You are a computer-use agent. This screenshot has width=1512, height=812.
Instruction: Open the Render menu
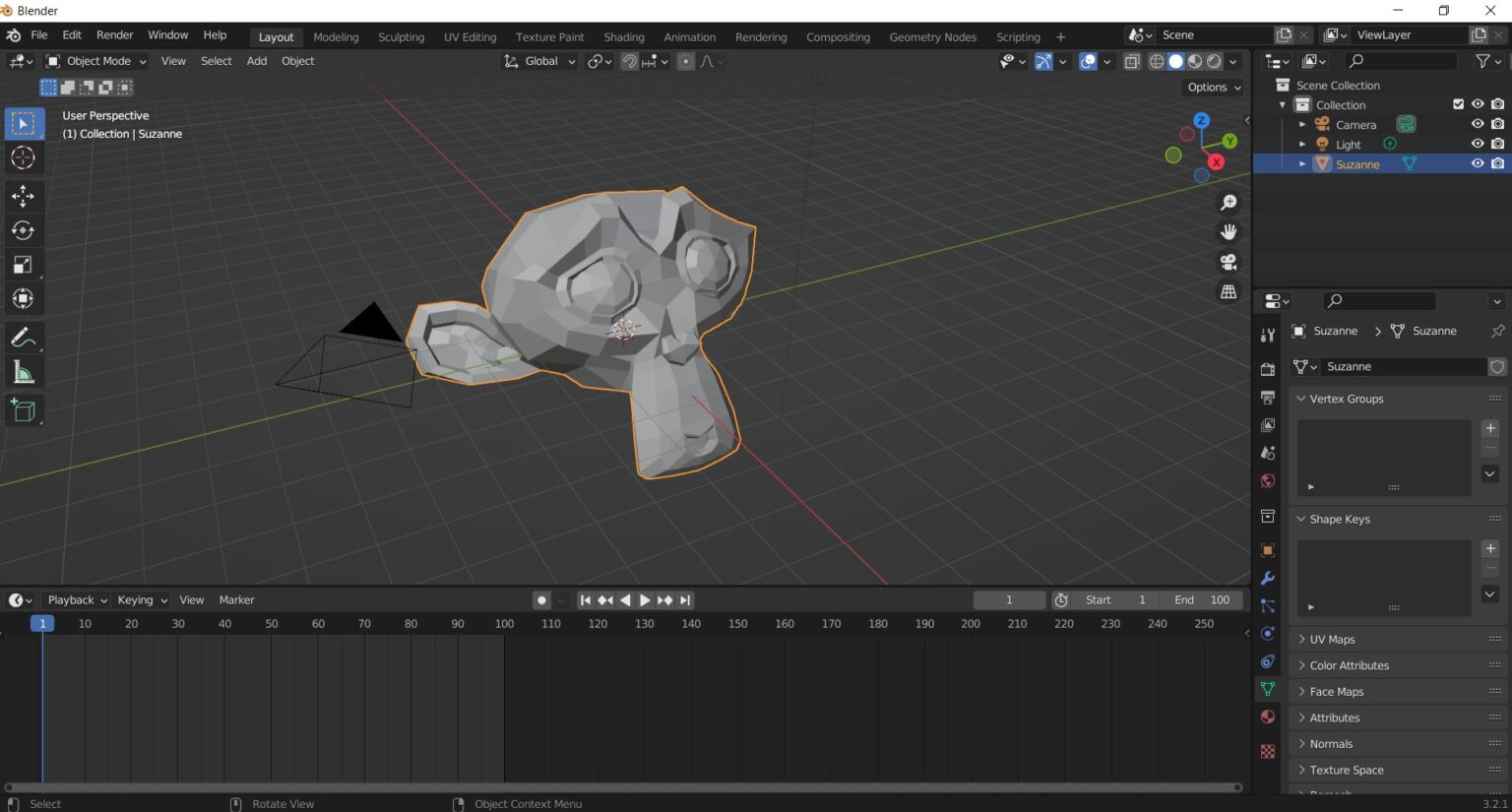point(114,34)
